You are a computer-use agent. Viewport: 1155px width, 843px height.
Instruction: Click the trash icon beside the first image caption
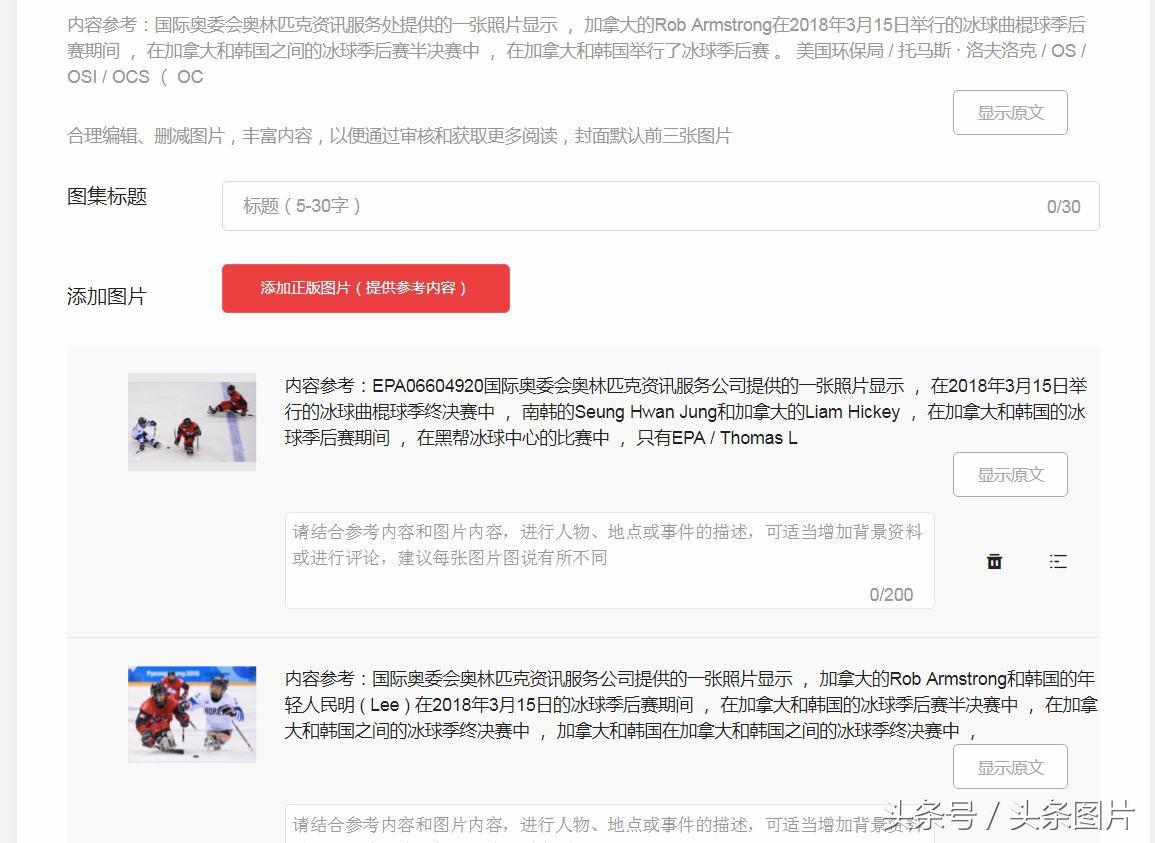994,562
